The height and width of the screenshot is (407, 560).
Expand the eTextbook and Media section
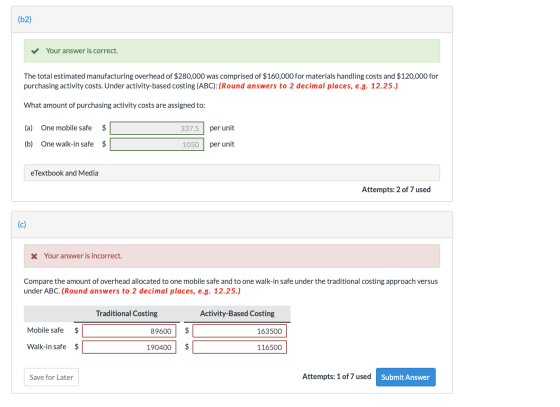pos(232,173)
